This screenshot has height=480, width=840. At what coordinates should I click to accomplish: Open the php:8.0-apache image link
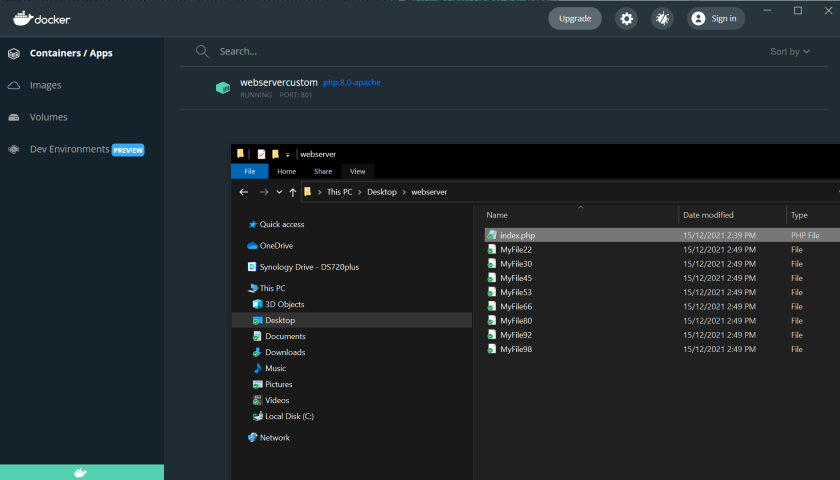352,82
